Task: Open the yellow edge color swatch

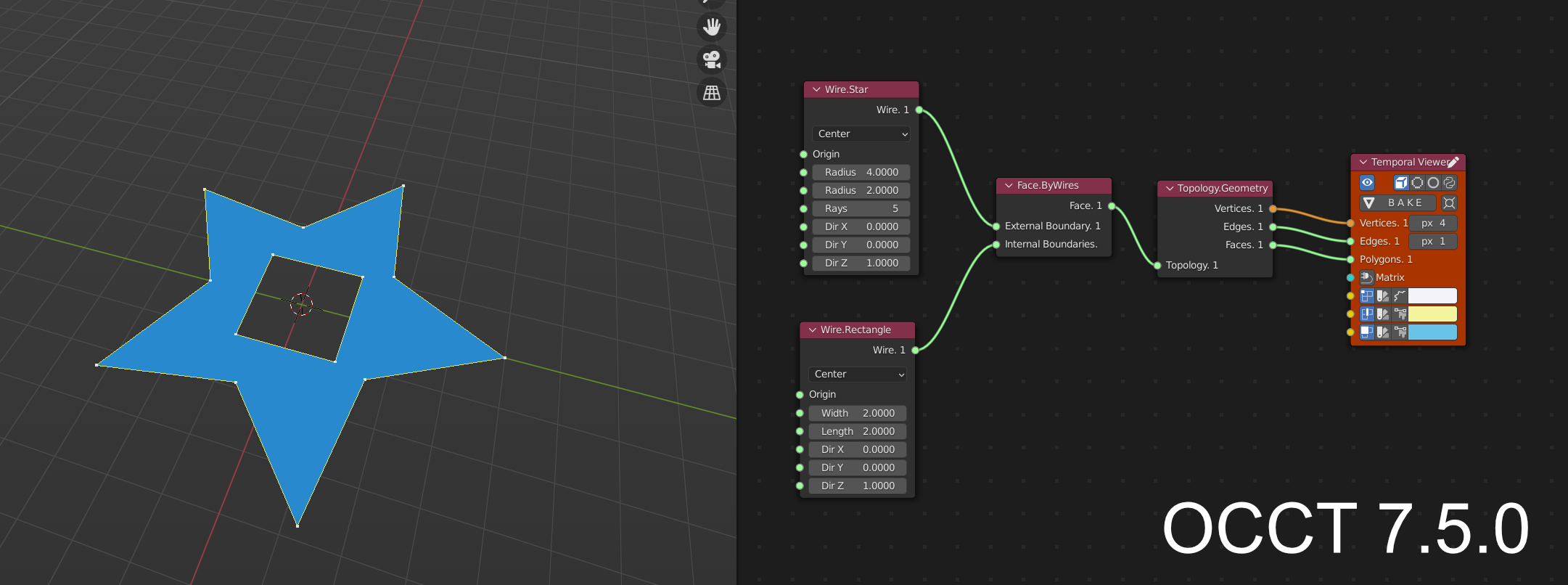Action: pos(1432,314)
